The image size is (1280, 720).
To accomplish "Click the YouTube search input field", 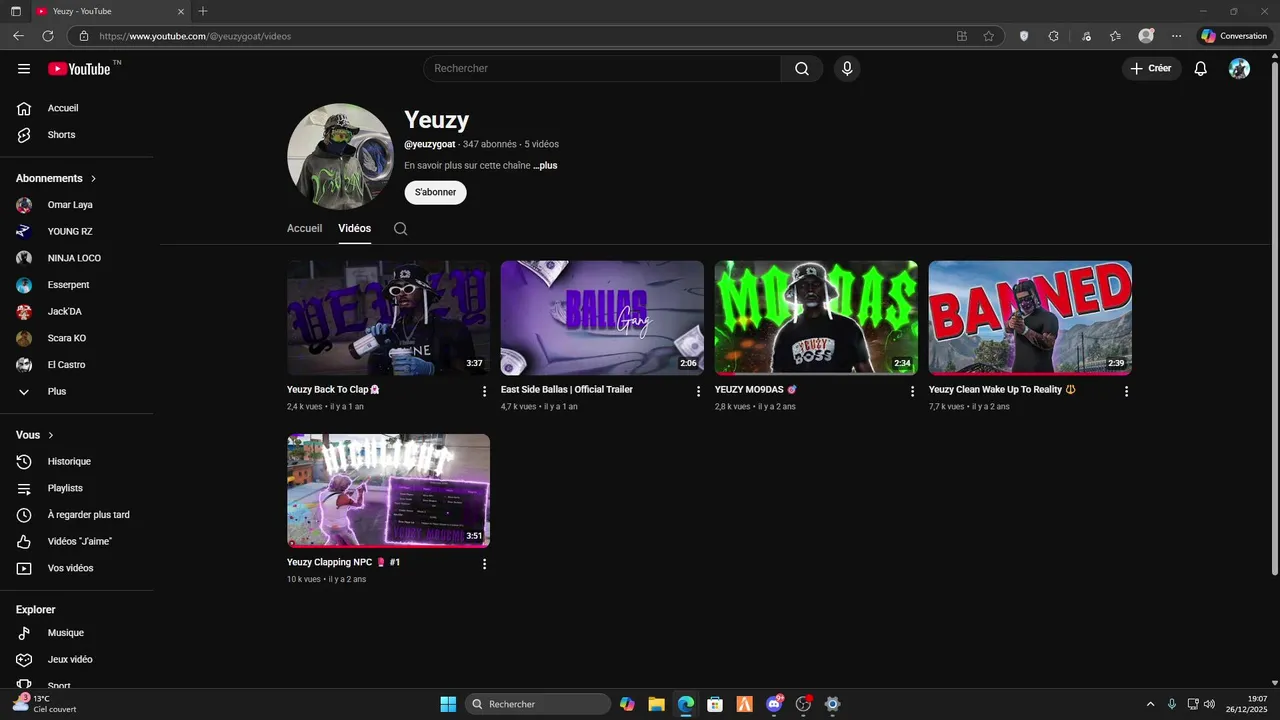I will [602, 68].
